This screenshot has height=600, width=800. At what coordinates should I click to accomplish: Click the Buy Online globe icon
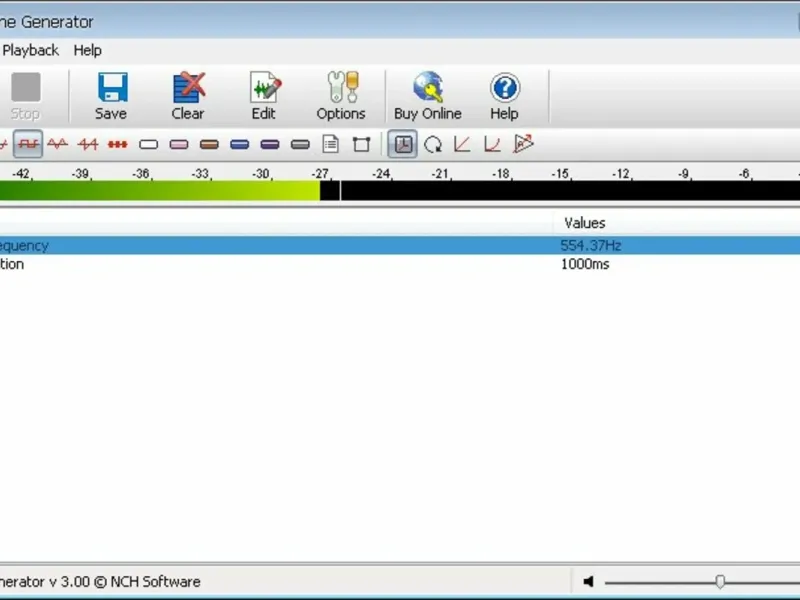pyautogui.click(x=428, y=87)
